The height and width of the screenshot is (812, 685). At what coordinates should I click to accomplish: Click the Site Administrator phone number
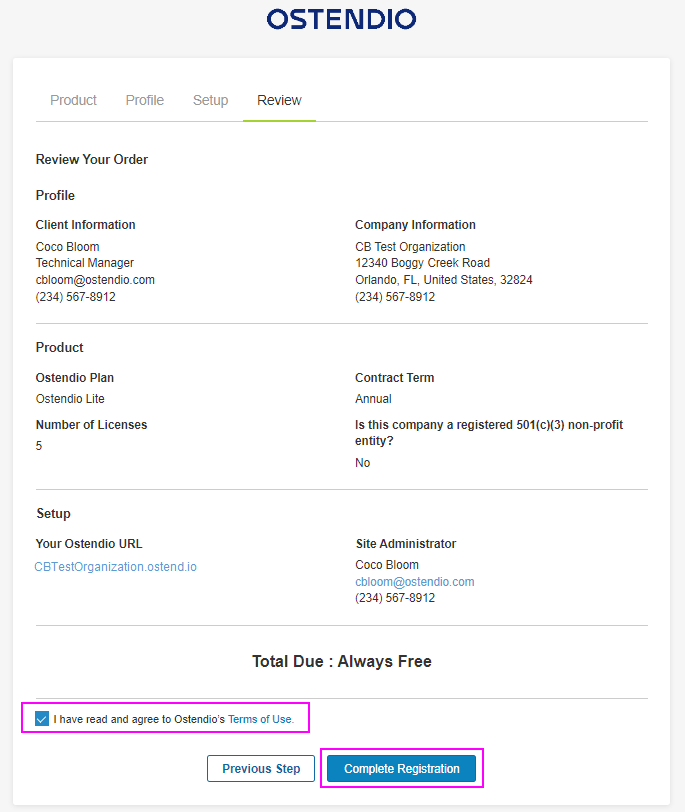395,598
